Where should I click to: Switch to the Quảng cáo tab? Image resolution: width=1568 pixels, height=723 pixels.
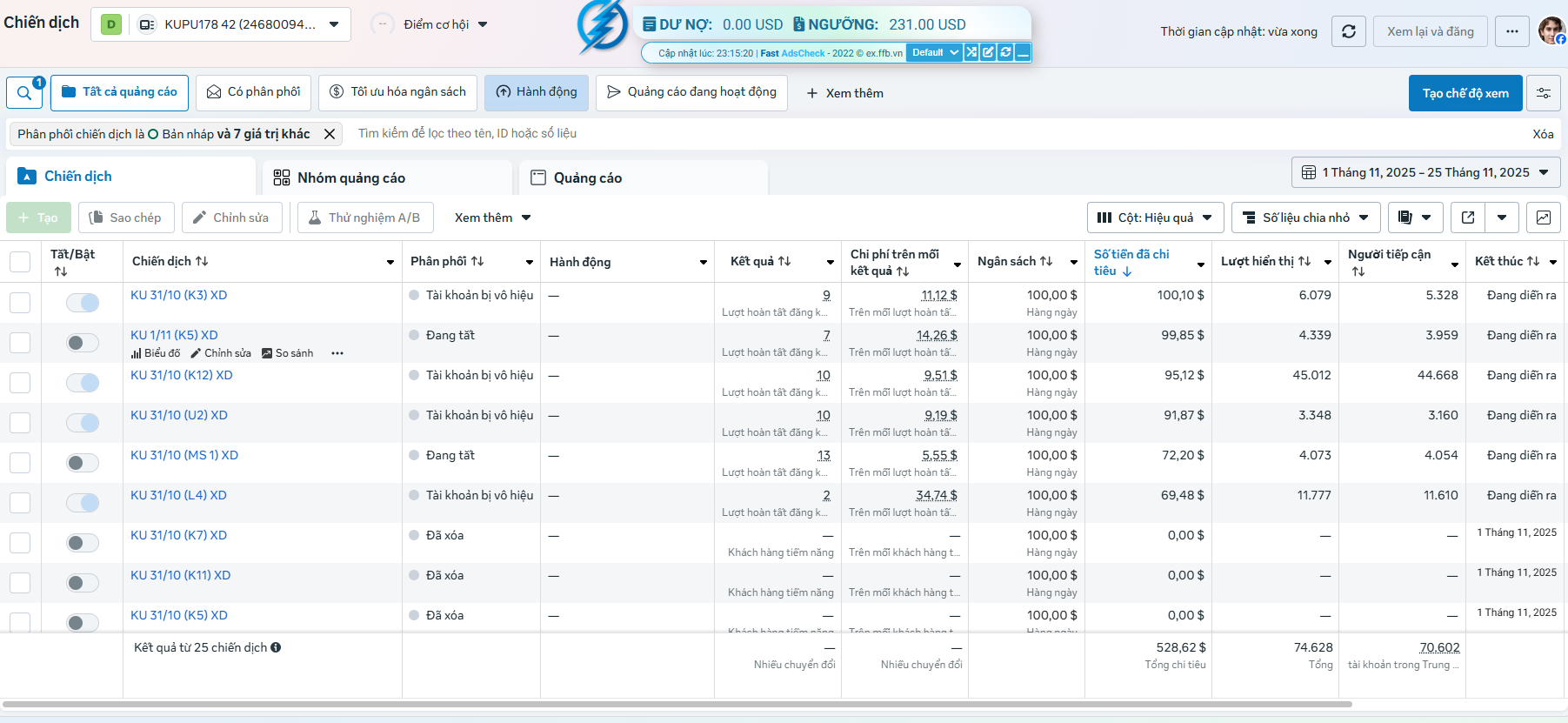tap(644, 177)
